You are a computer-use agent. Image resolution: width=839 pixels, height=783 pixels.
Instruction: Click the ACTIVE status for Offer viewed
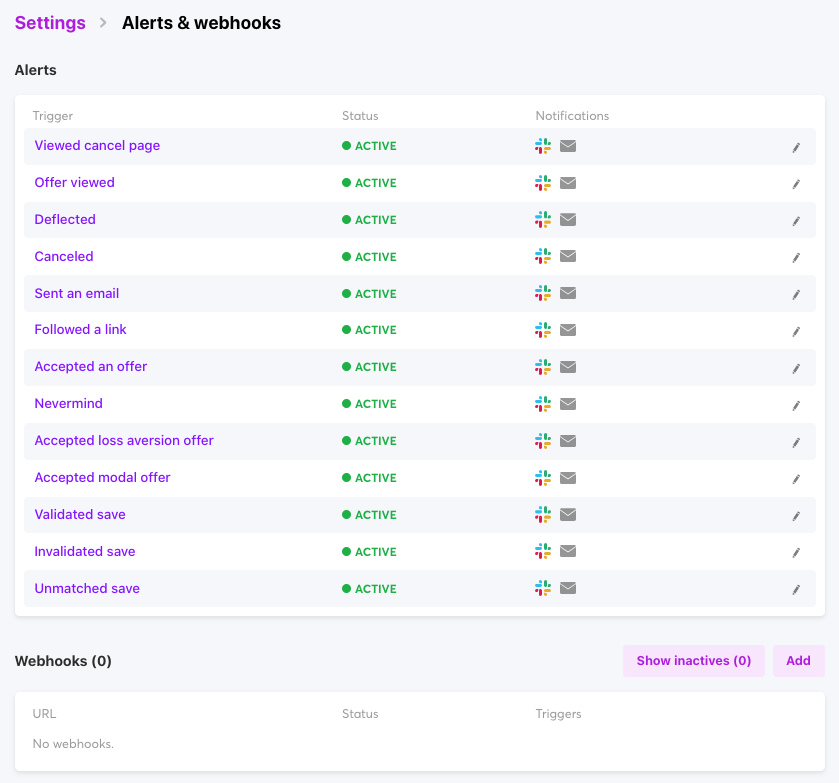[x=369, y=183]
